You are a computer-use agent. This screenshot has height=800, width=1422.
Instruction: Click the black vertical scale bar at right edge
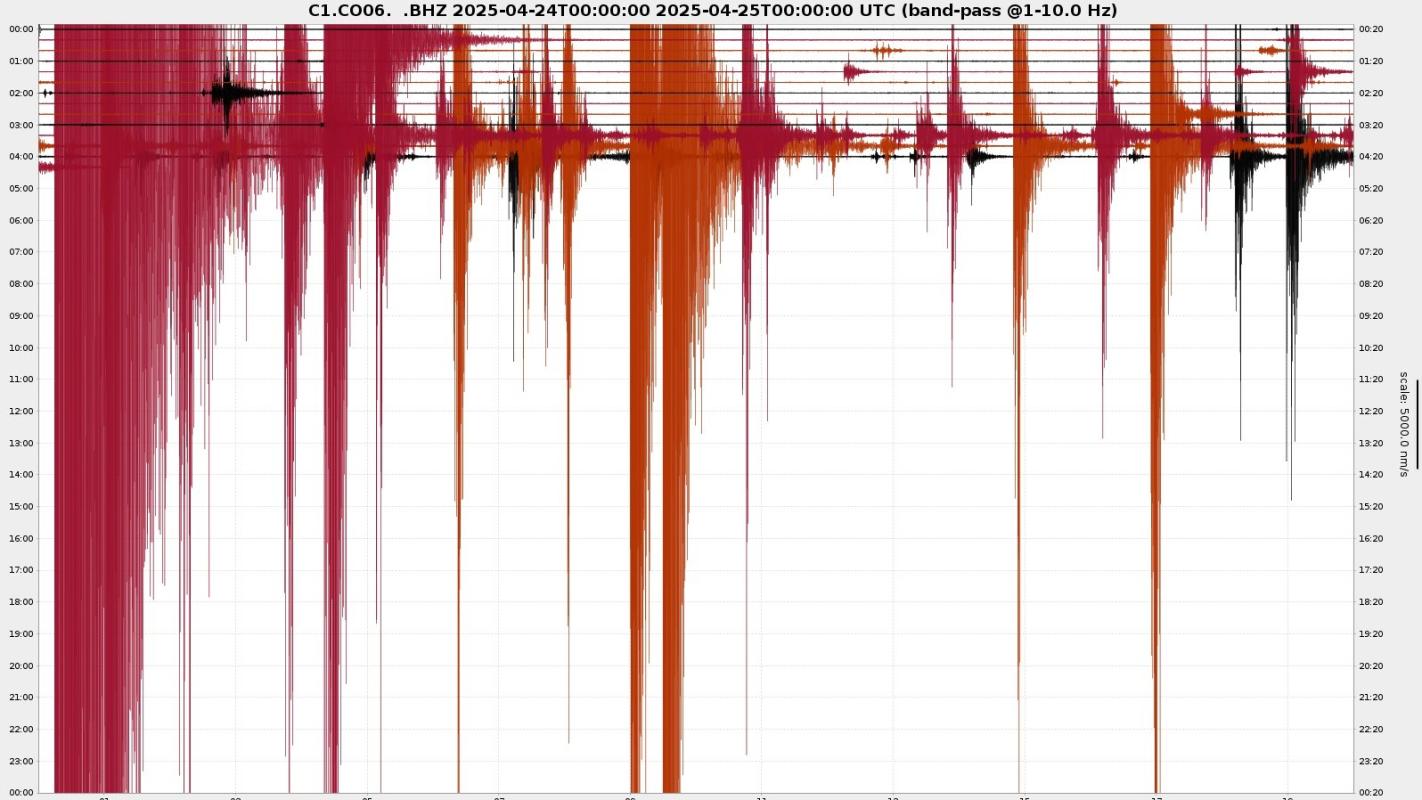point(1417,424)
